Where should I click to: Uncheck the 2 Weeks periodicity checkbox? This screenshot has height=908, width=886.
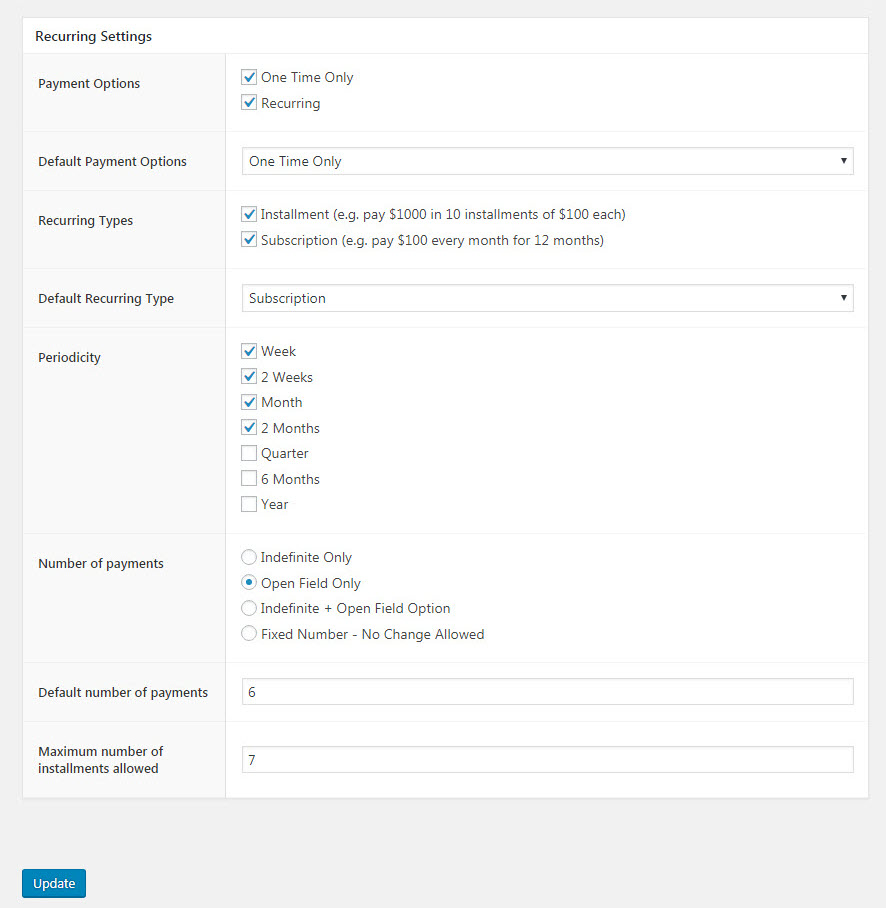tap(249, 377)
